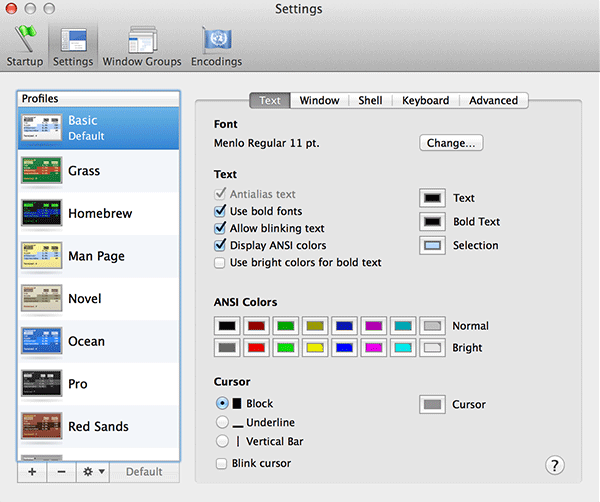Open the help question mark button

pyautogui.click(x=556, y=465)
